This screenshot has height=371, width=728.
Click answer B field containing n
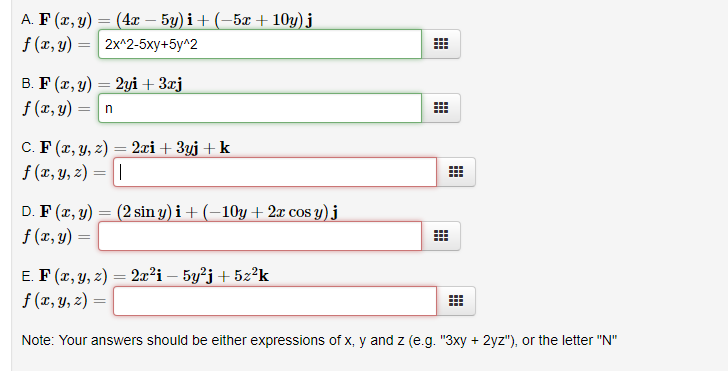[x=260, y=108]
